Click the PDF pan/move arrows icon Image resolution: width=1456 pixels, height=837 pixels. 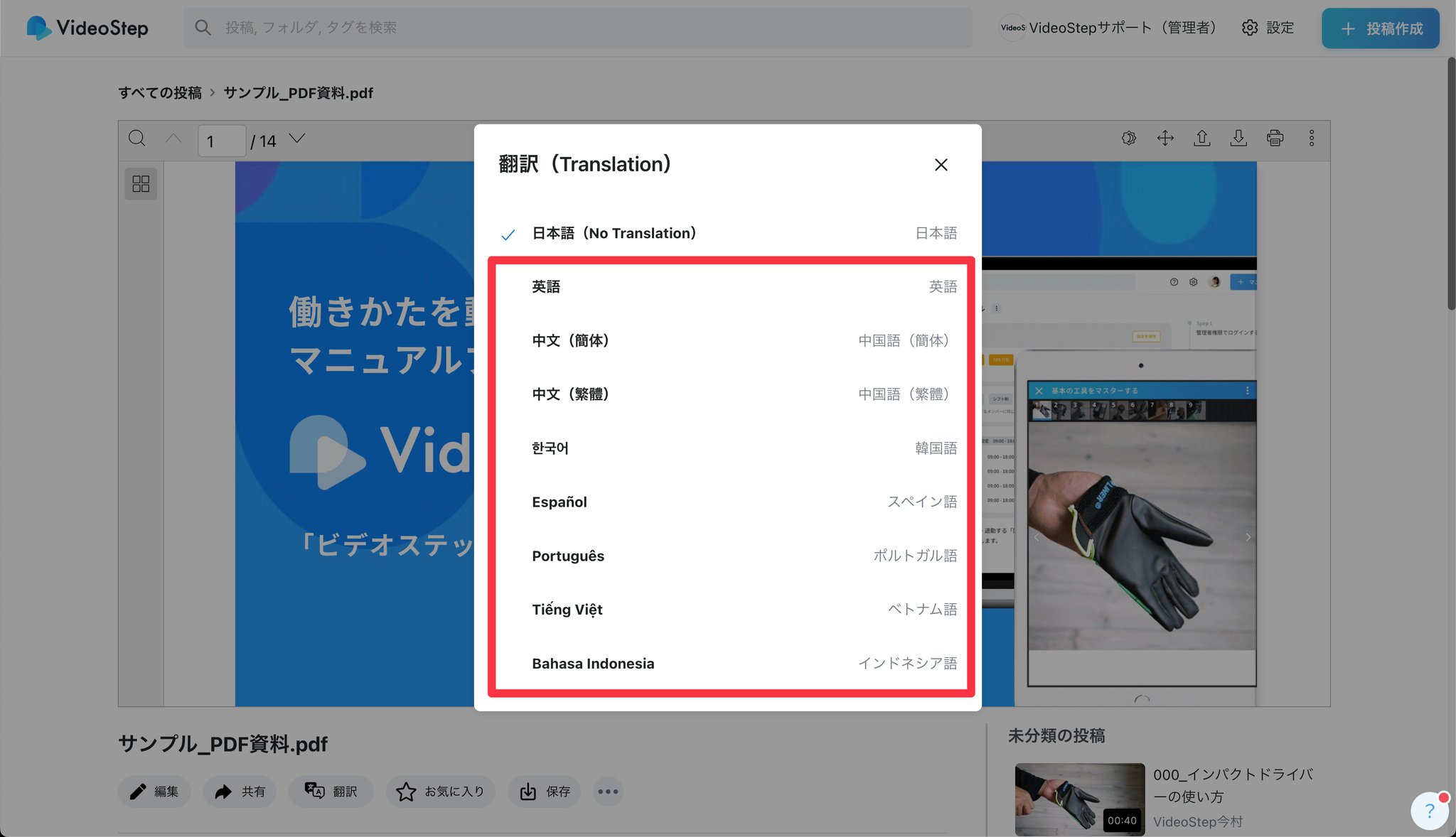coord(1165,138)
